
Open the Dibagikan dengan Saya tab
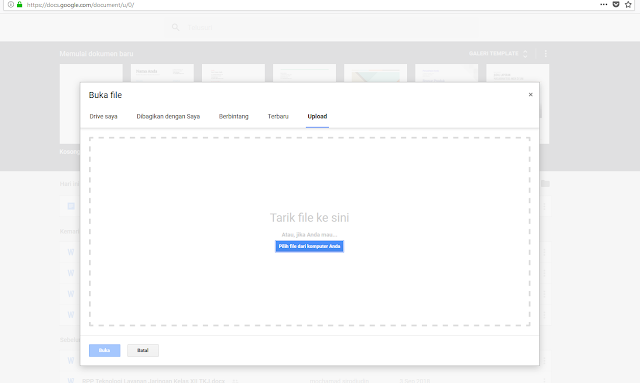pos(168,116)
